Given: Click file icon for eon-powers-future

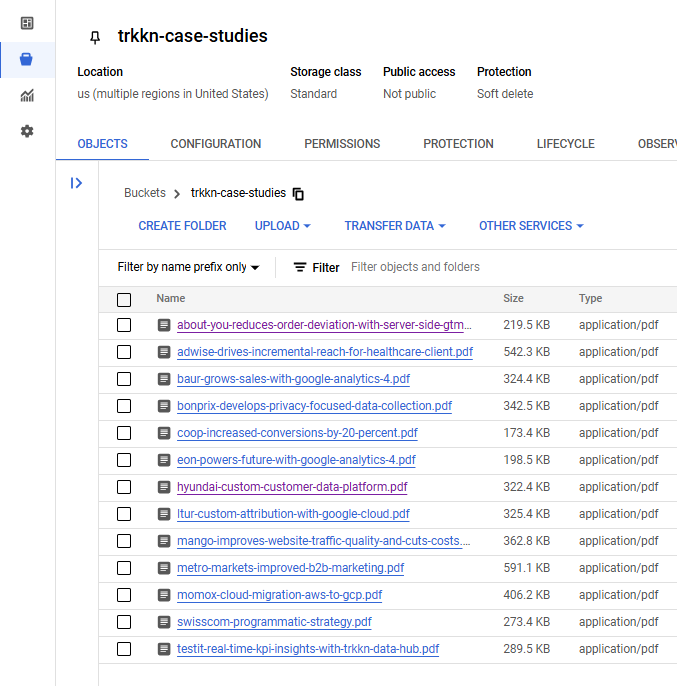Looking at the screenshot, I should 164,460.
